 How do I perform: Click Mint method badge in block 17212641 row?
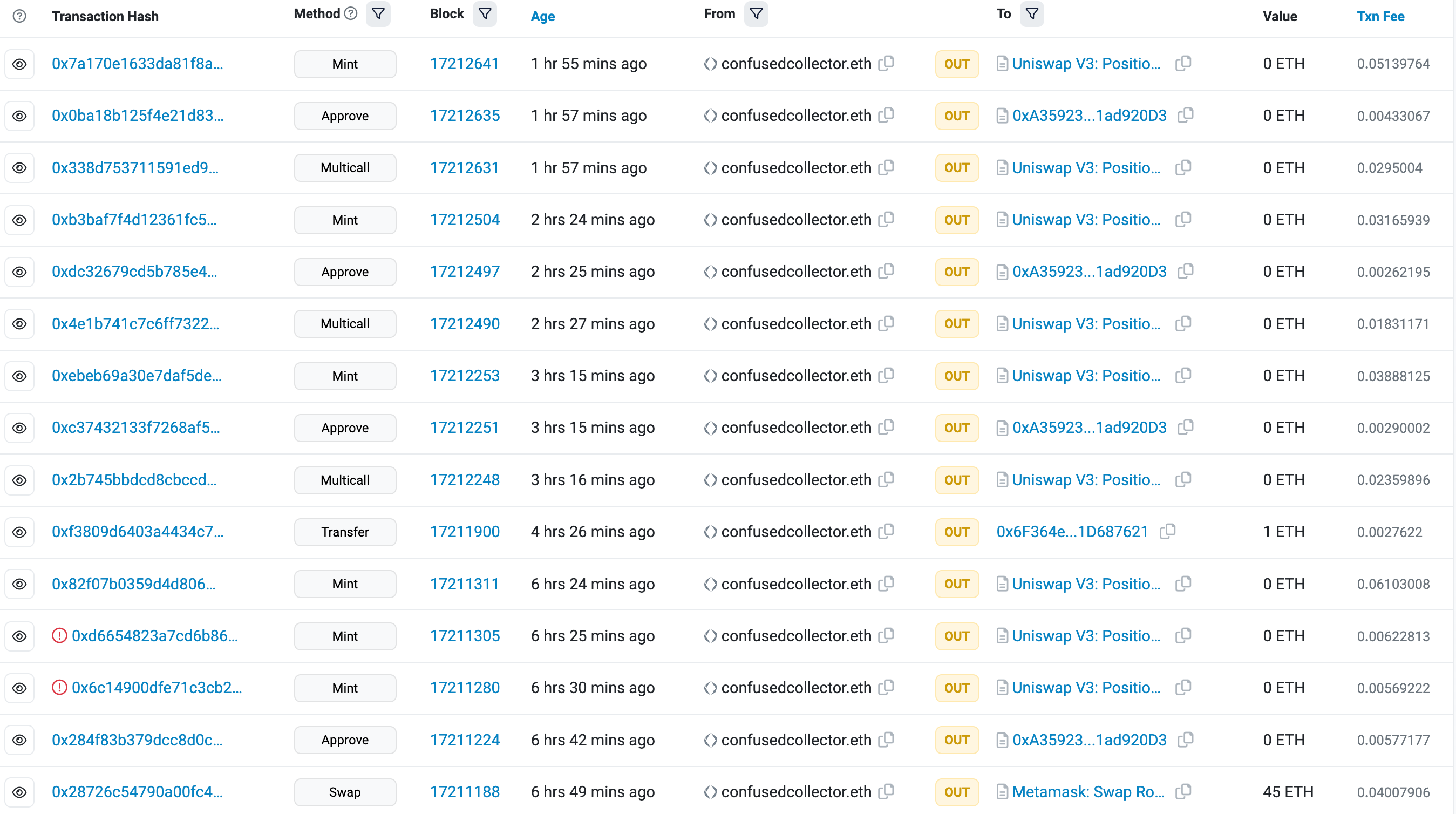coord(345,64)
